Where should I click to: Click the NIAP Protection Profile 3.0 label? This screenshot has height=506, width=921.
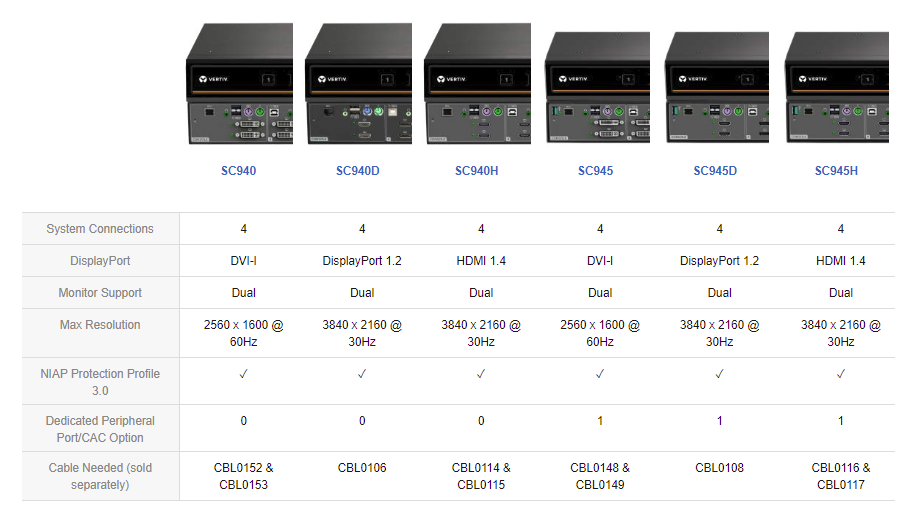[100, 382]
